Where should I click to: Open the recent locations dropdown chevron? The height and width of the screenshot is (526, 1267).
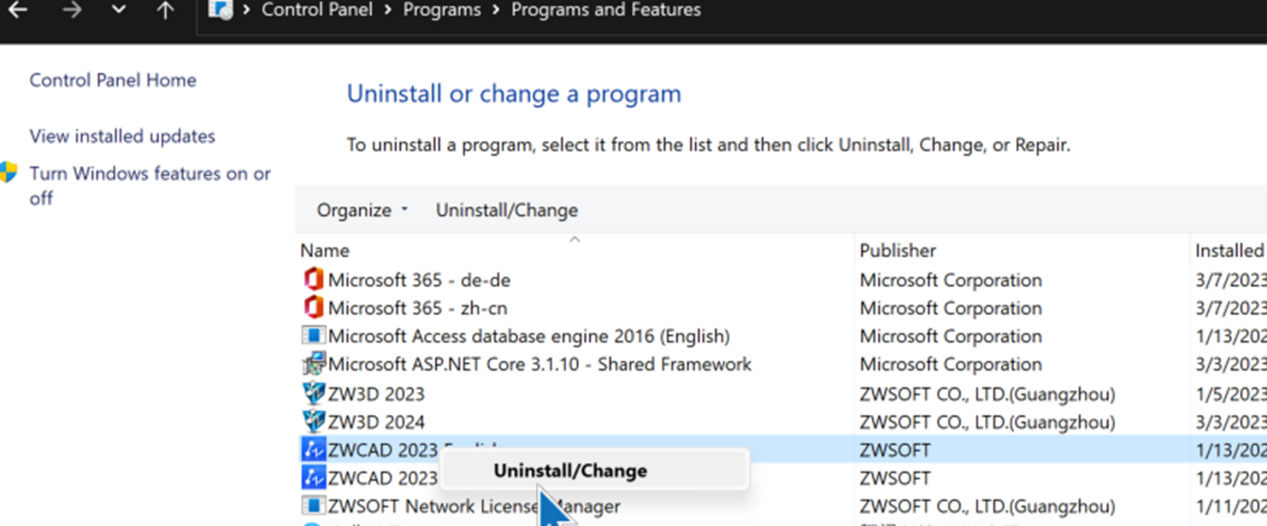click(119, 10)
